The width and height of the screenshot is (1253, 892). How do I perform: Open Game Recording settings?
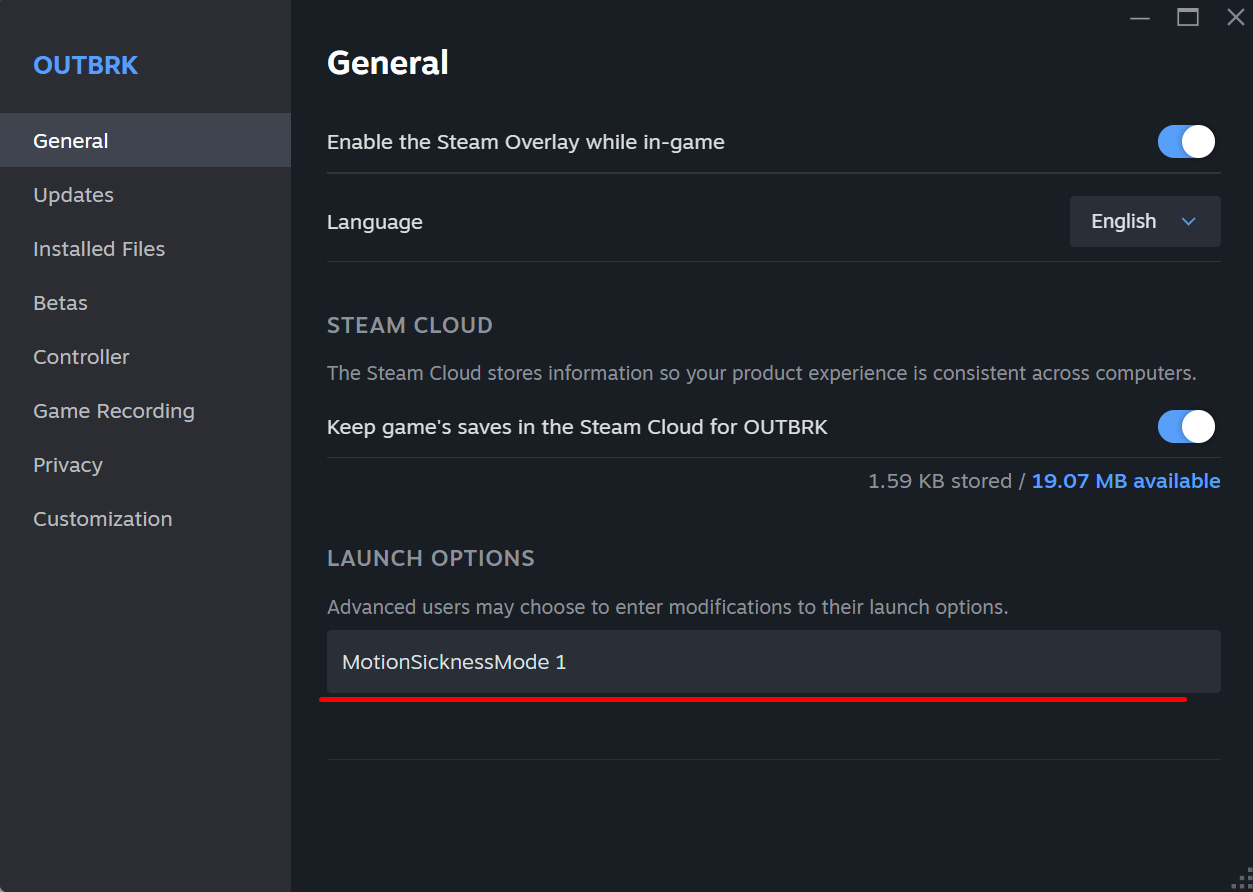pyautogui.click(x=113, y=410)
